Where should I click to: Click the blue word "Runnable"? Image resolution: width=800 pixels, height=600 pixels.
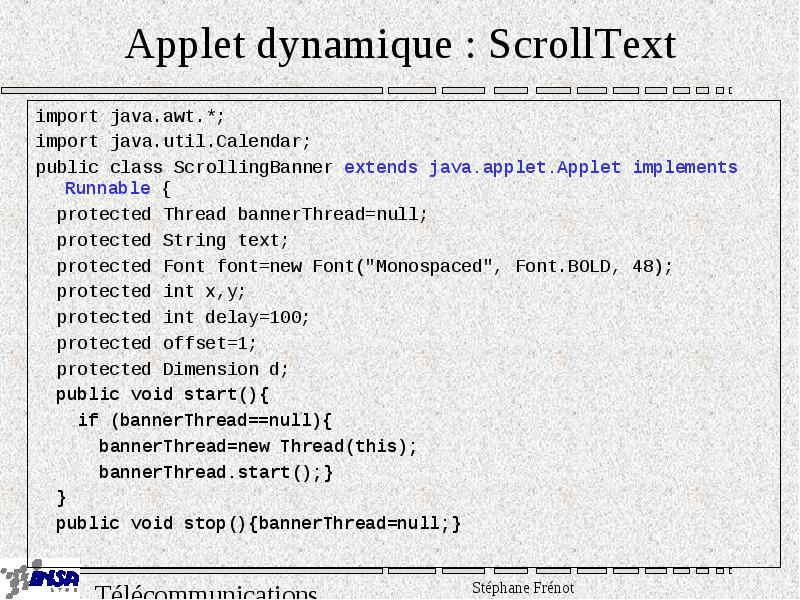pyautogui.click(x=108, y=188)
